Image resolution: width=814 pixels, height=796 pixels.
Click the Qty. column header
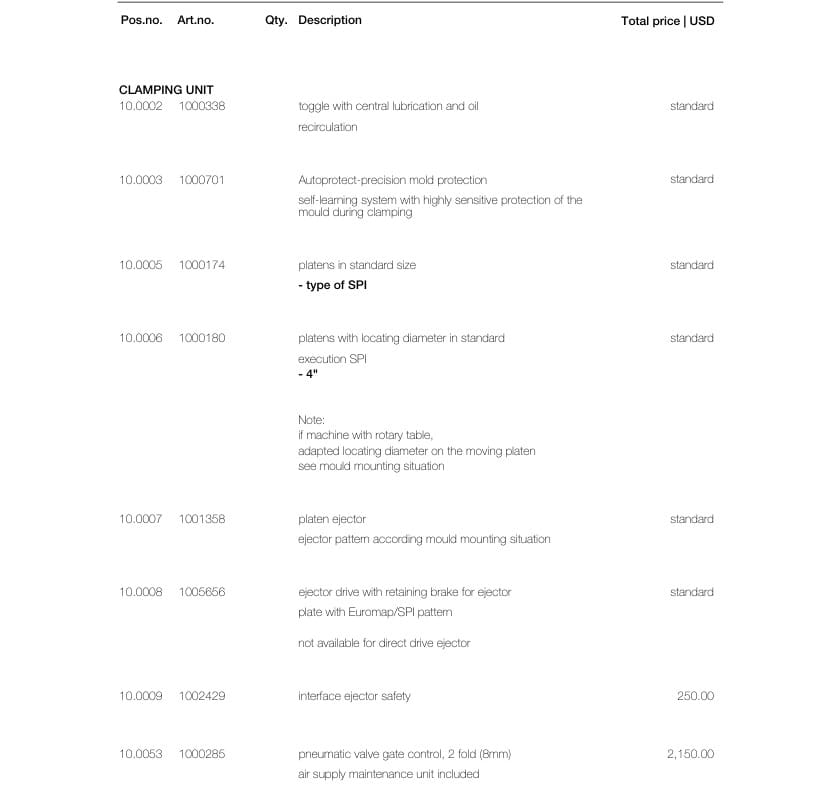pos(276,21)
